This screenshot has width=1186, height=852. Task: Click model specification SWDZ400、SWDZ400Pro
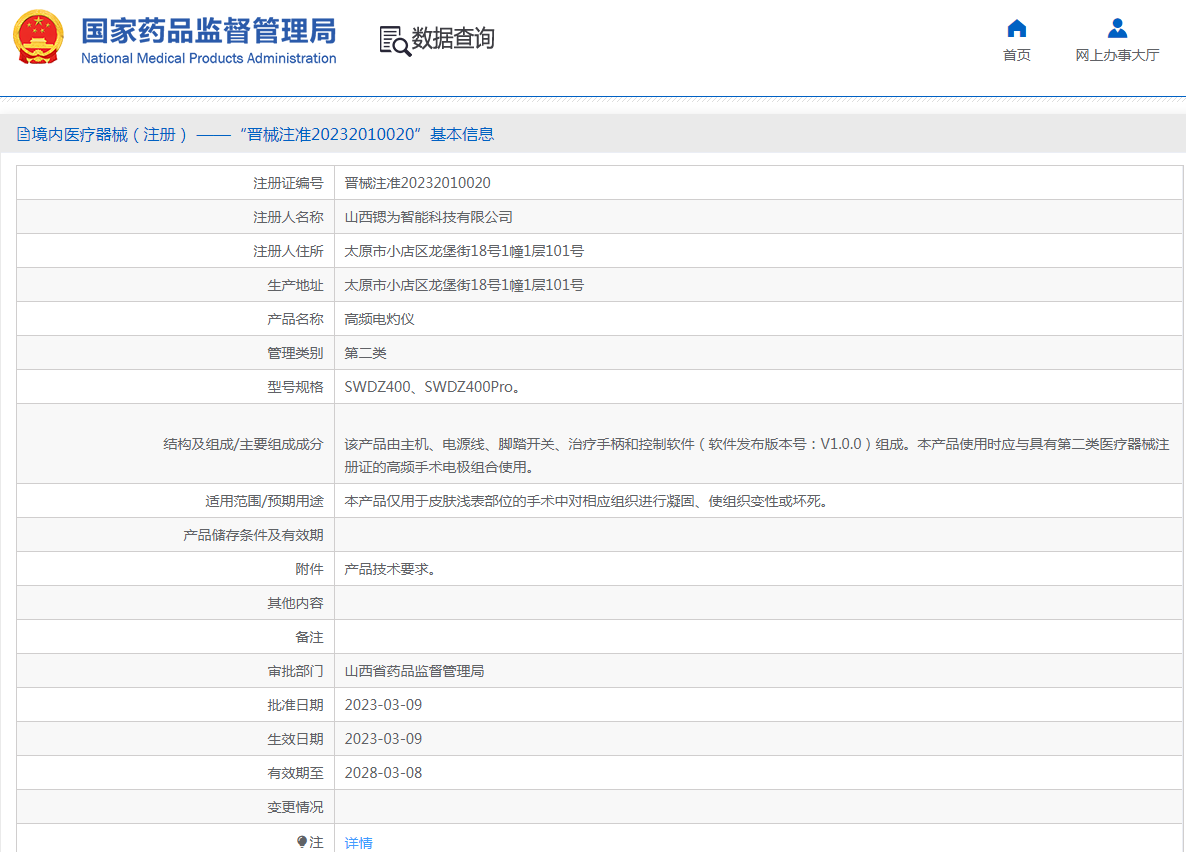432,387
